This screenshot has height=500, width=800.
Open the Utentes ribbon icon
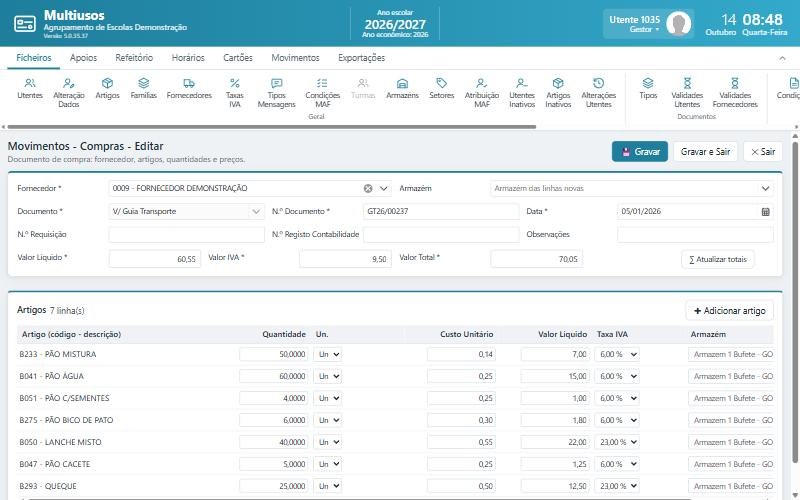pyautogui.click(x=30, y=89)
